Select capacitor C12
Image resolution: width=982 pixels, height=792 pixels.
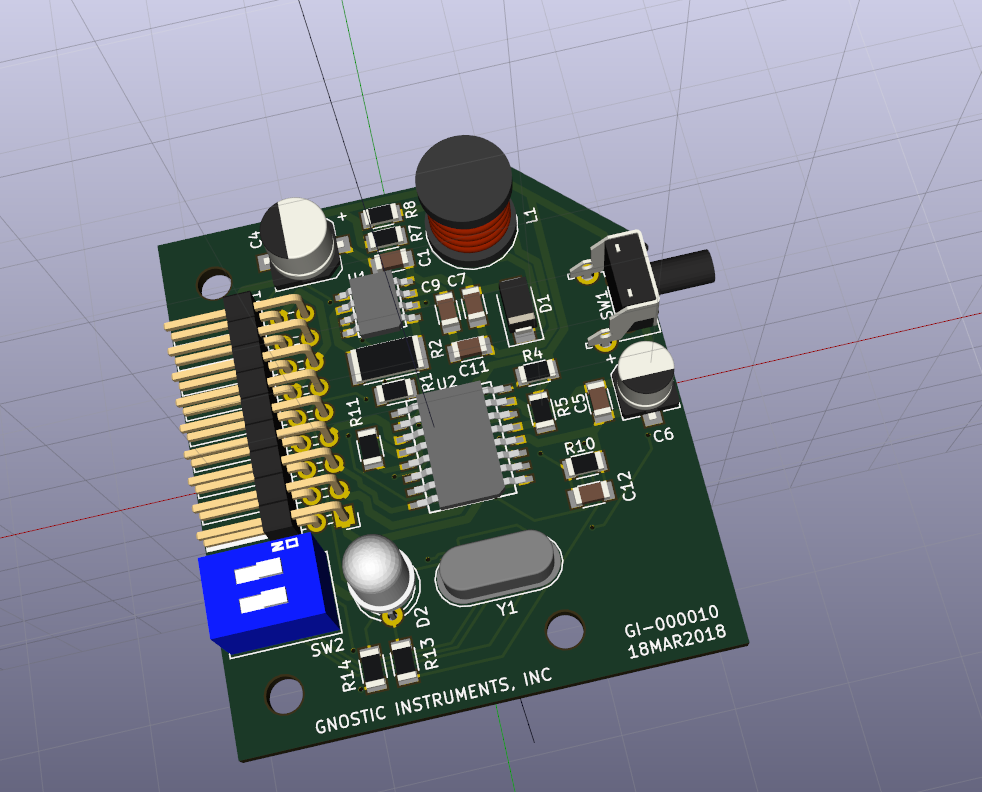coord(593,493)
